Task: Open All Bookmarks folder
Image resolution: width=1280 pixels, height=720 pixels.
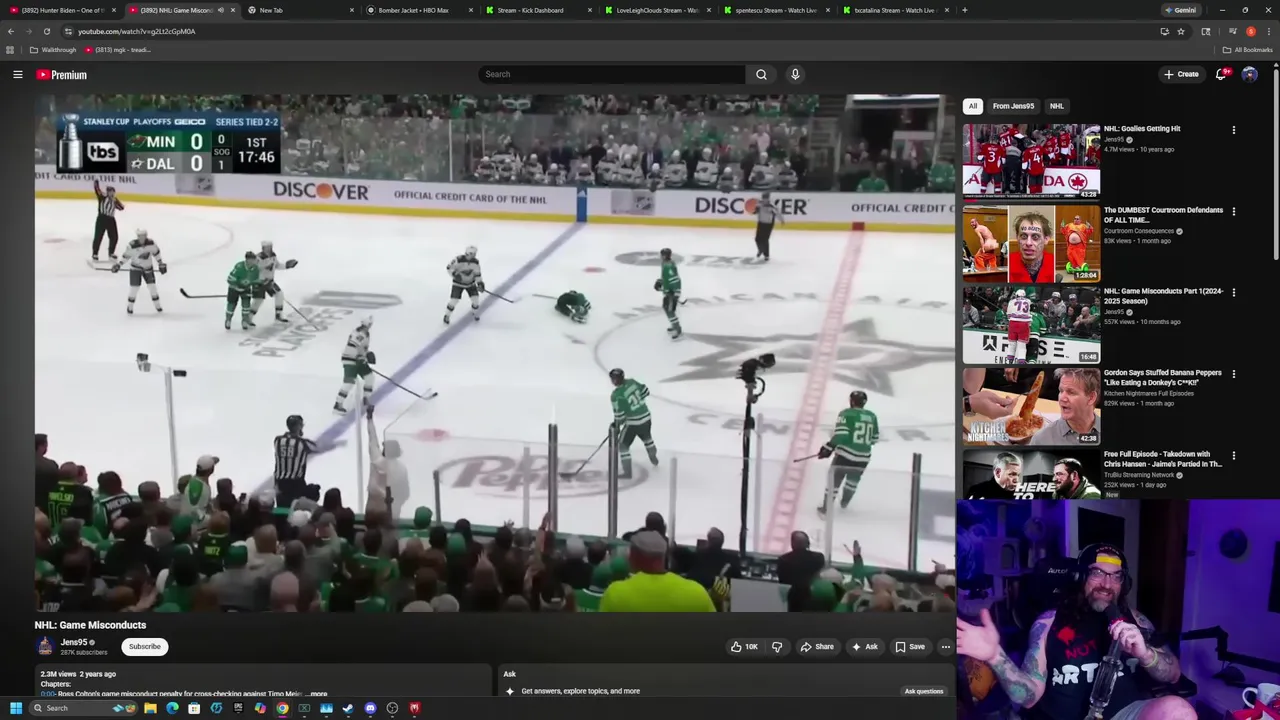Action: point(1247,50)
